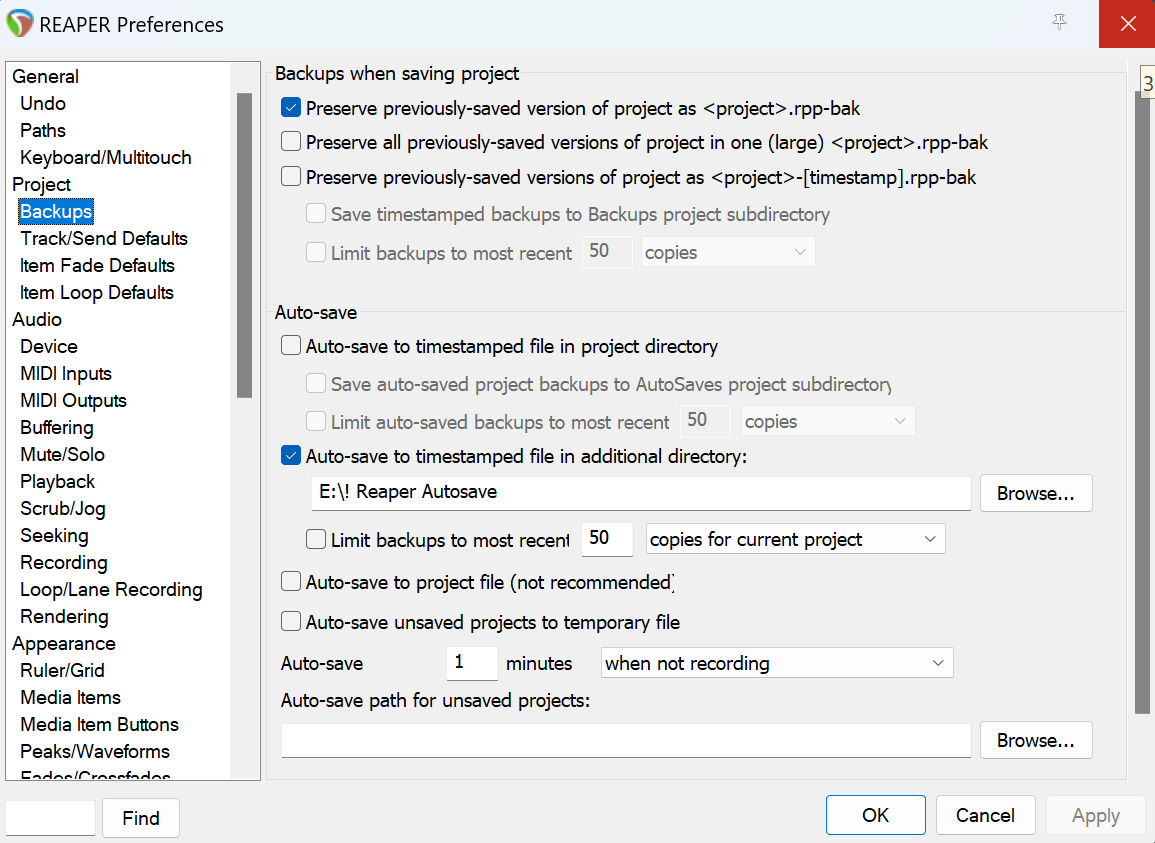Image resolution: width=1155 pixels, height=843 pixels.
Task: Open Loop/Lane Recording preferences
Action: point(111,590)
